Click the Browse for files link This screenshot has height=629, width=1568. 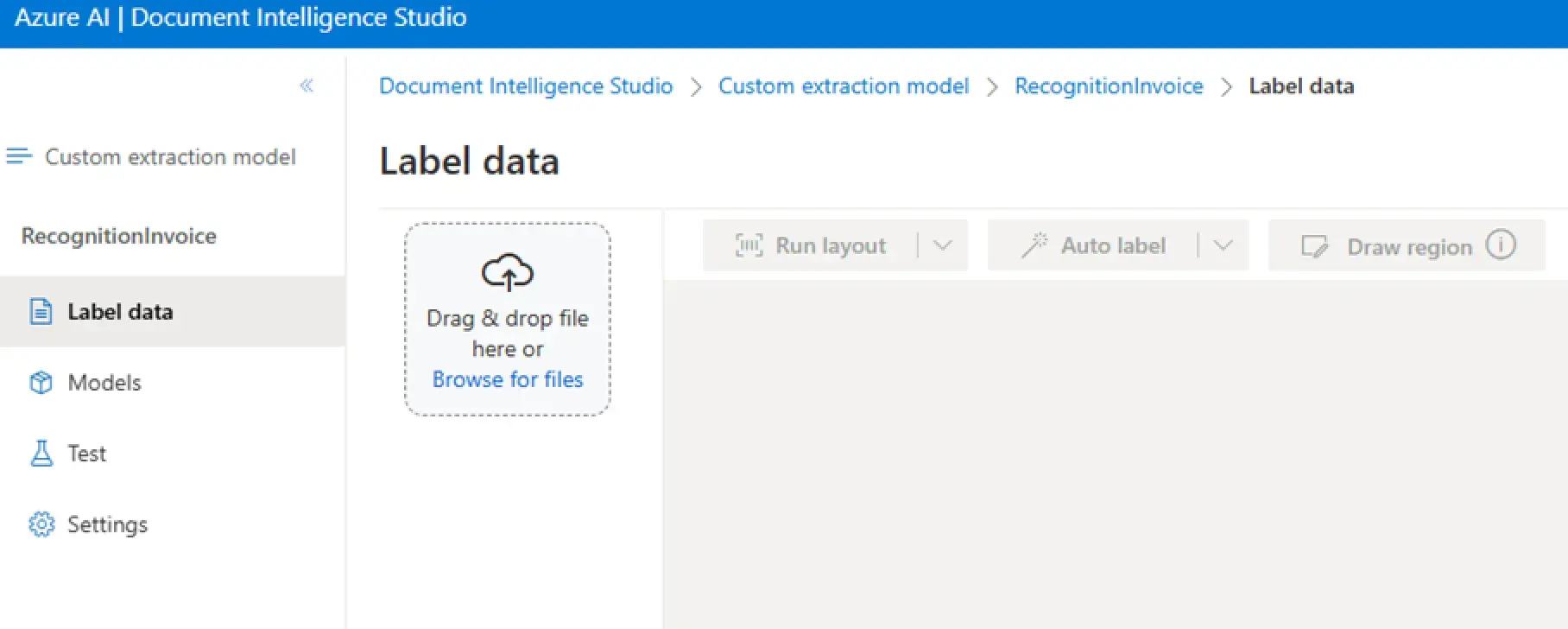pyautogui.click(x=508, y=379)
